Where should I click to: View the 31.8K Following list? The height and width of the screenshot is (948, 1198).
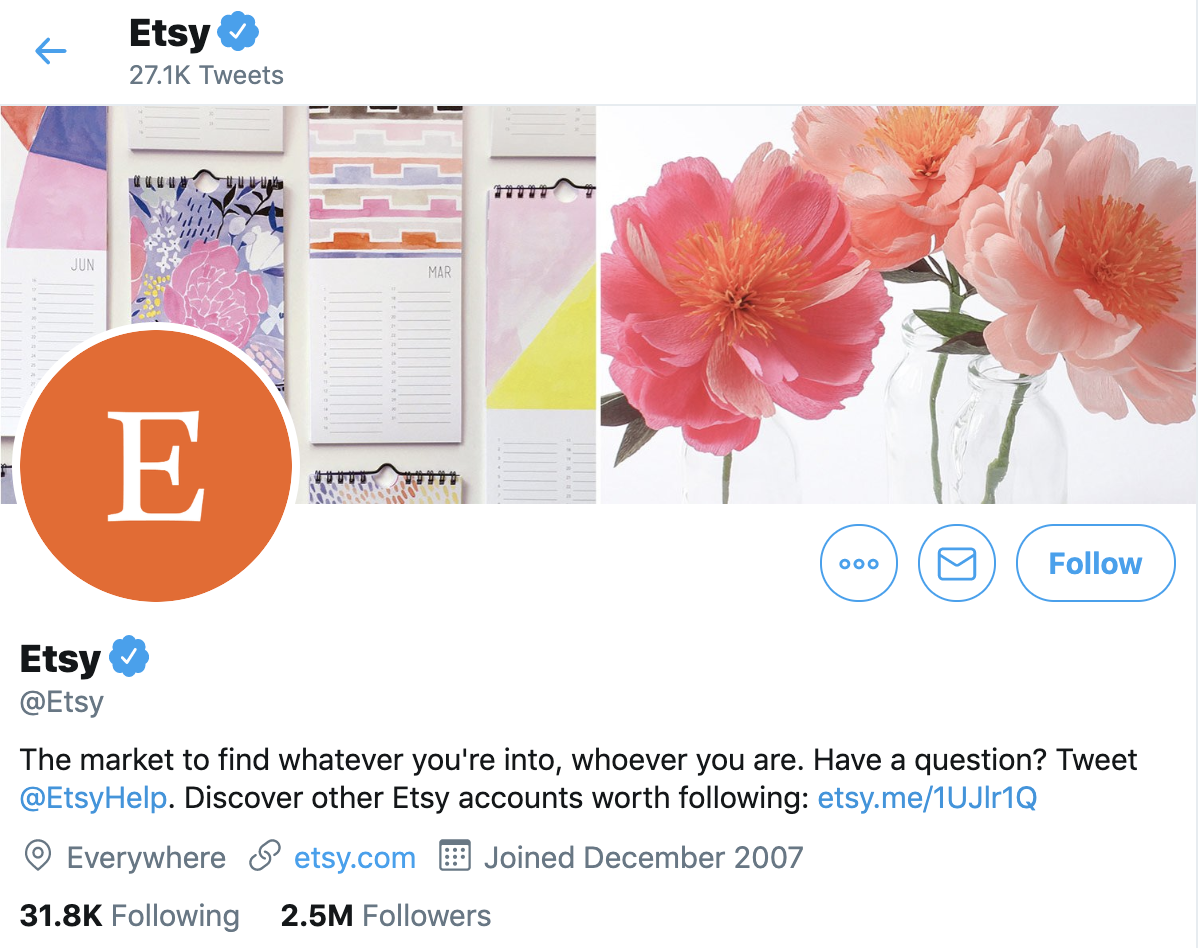coord(130,915)
